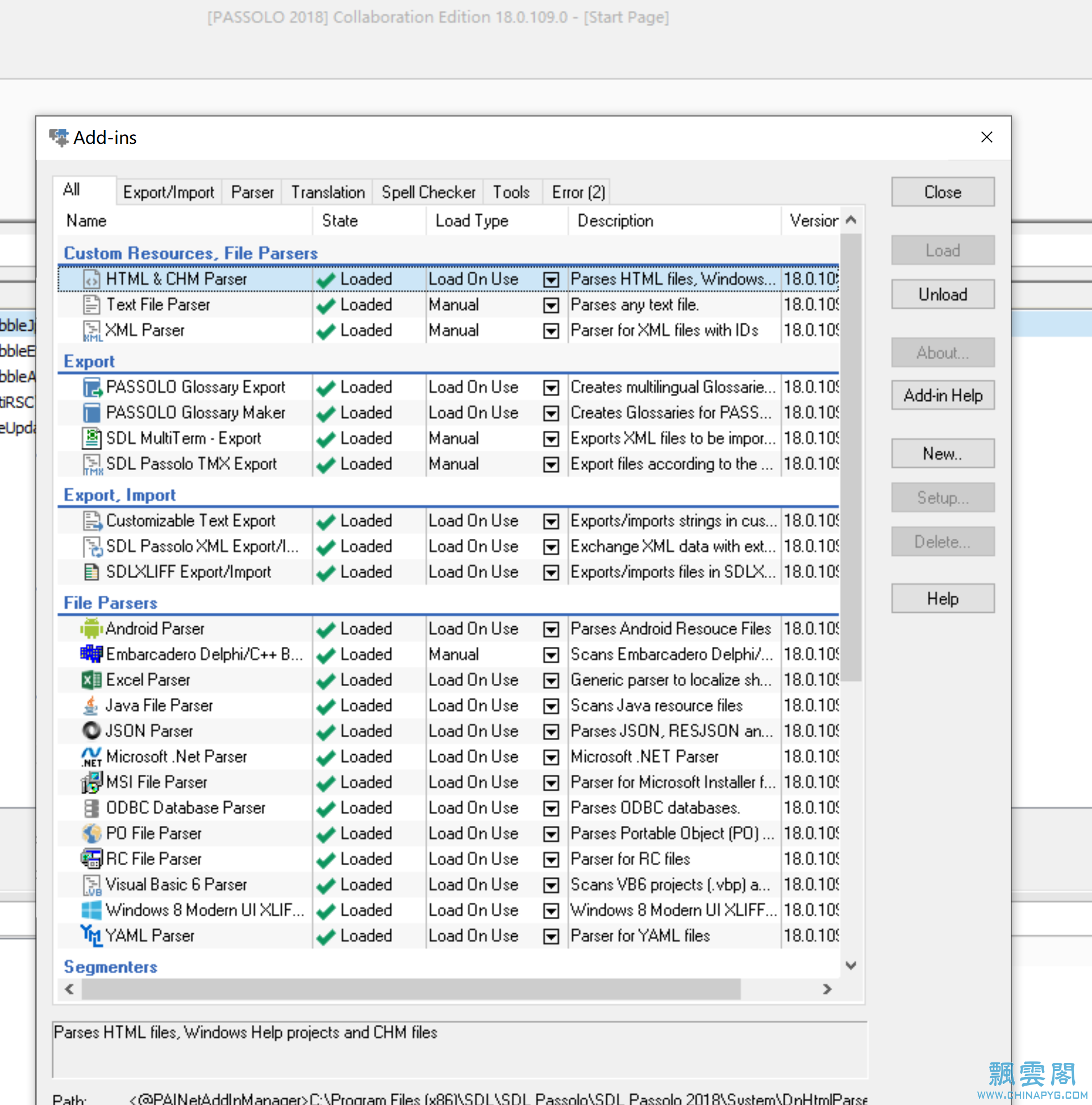Click the Windows 8 Modern UI XLIFF icon
Screen dimensions: 1092x1105
point(91,911)
